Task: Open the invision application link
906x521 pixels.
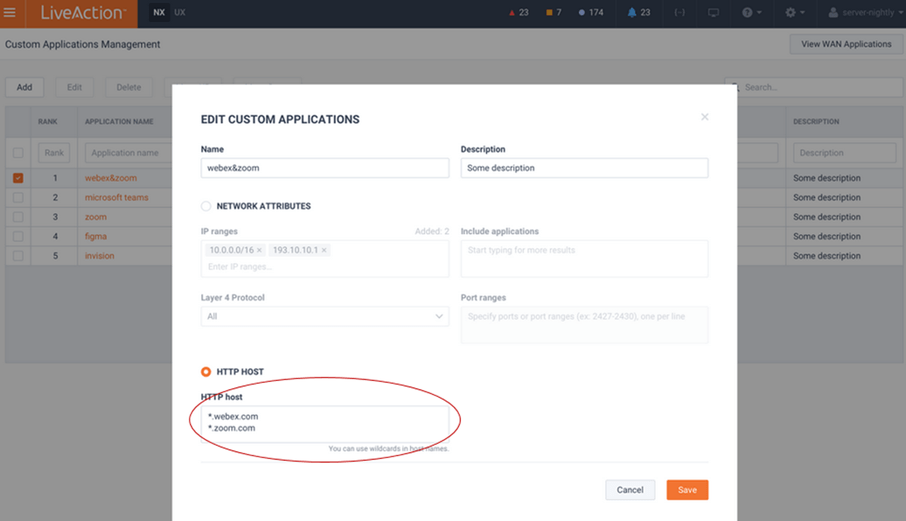Action: pos(99,255)
